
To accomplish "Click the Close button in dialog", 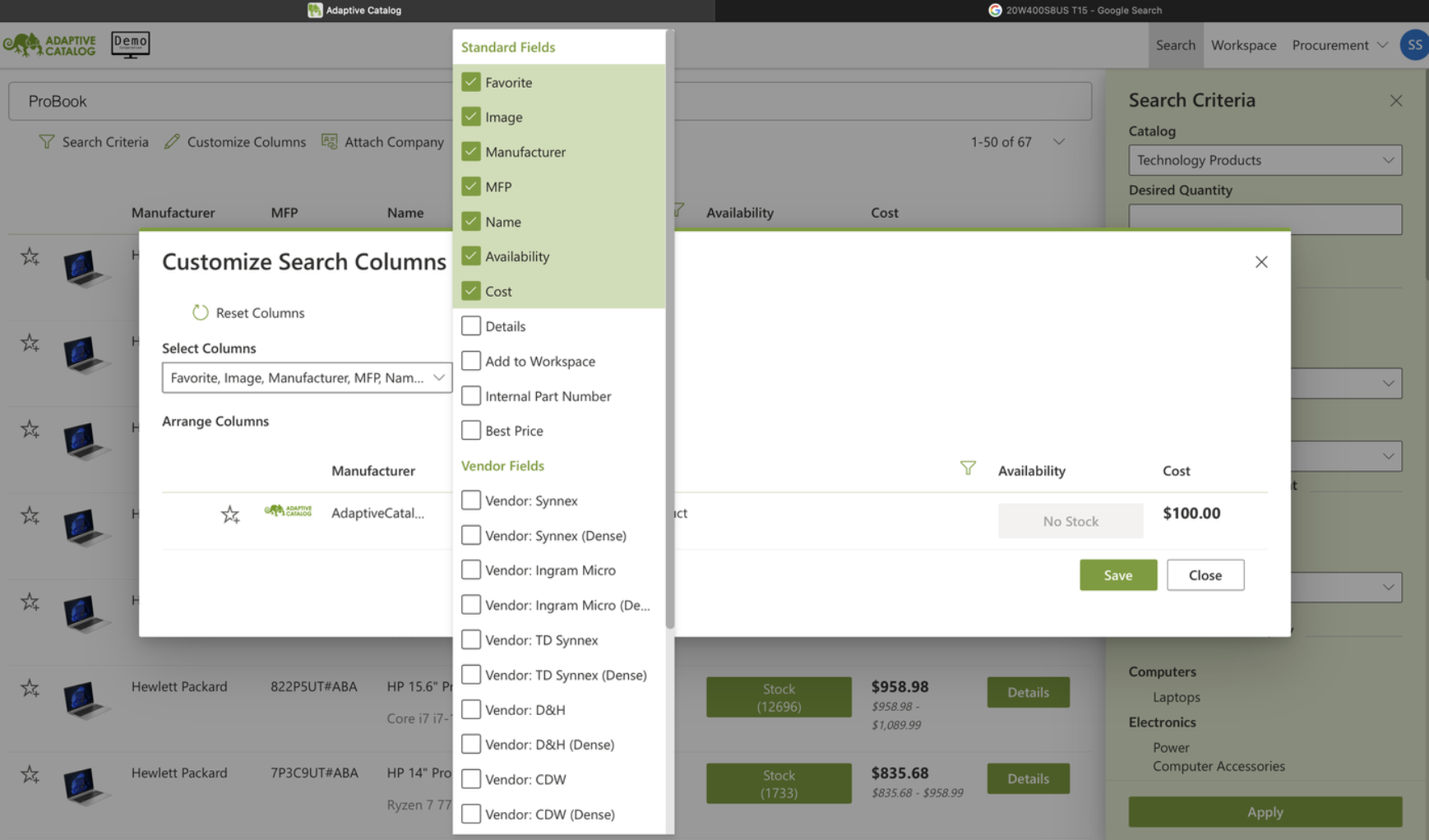I will pos(1205,575).
